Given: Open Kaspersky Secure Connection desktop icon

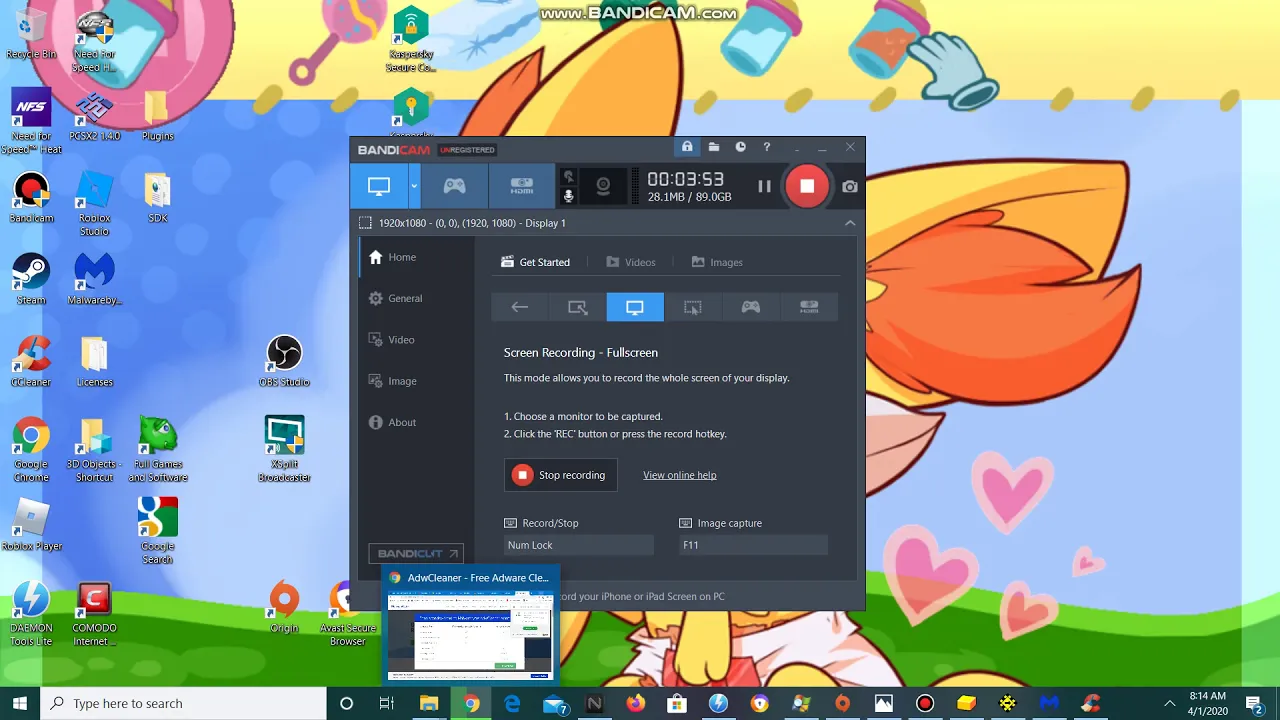Looking at the screenshot, I should [411, 41].
